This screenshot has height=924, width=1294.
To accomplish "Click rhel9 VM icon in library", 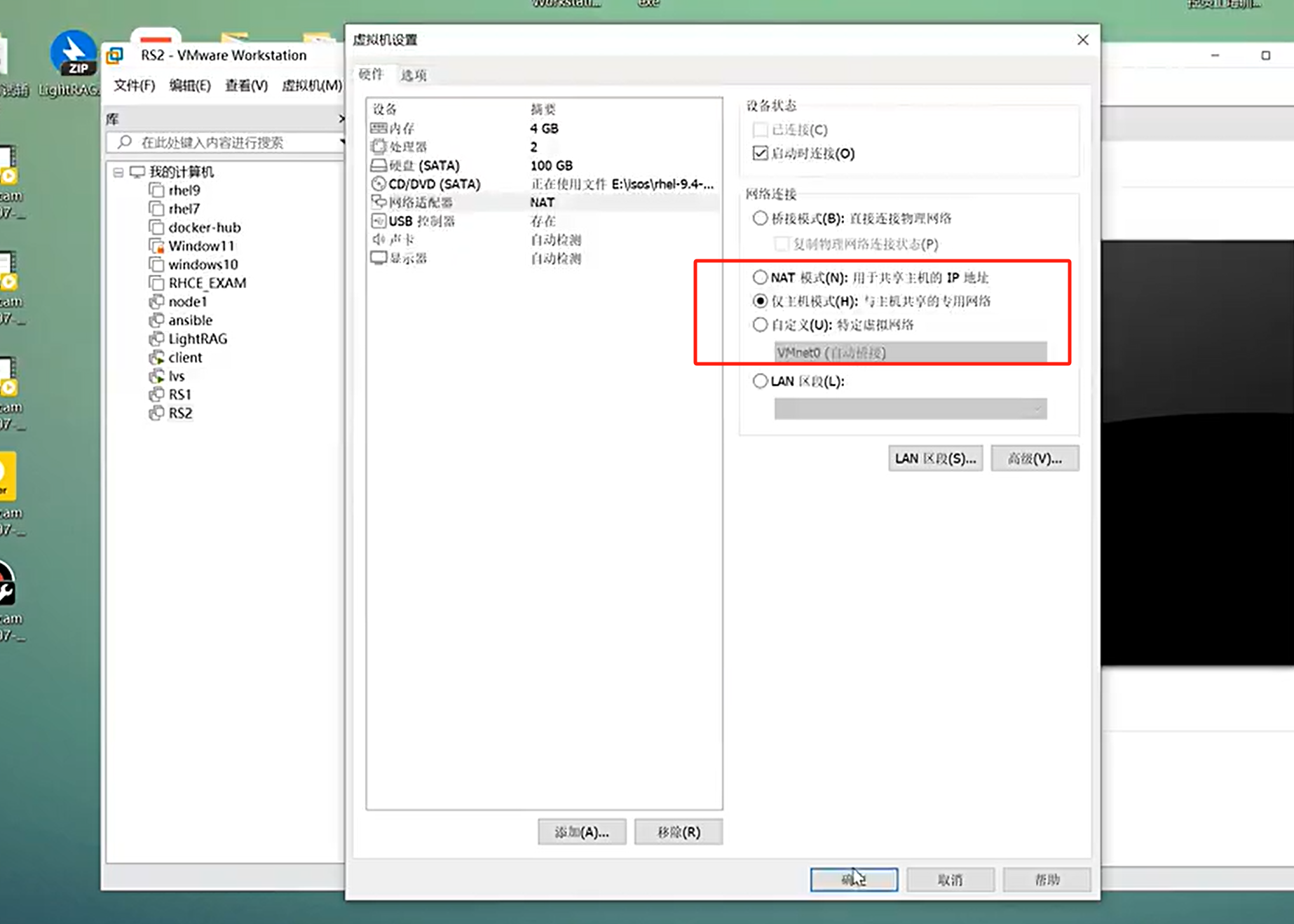I will click(156, 190).
